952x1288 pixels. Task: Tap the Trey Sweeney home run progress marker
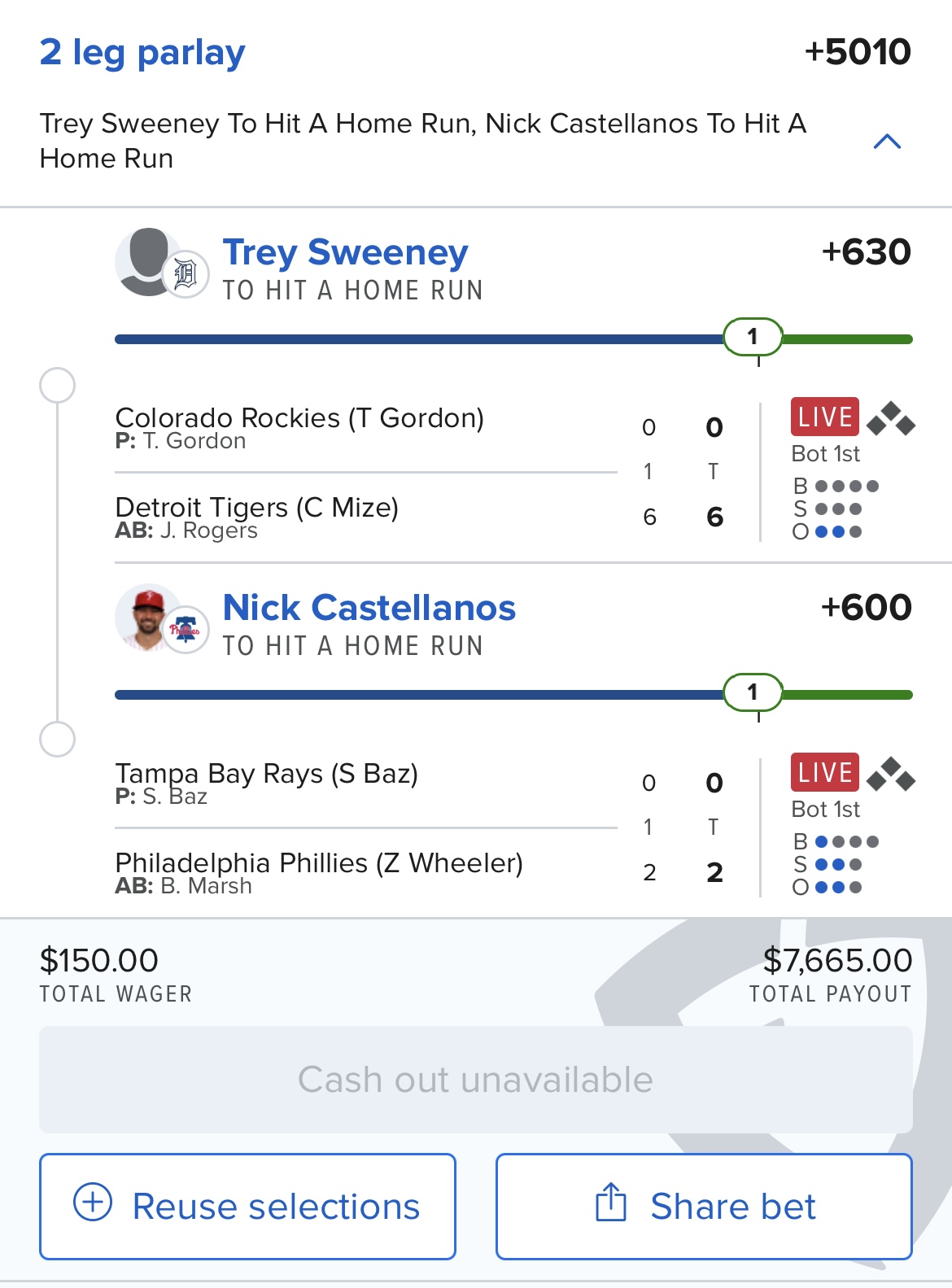click(753, 337)
